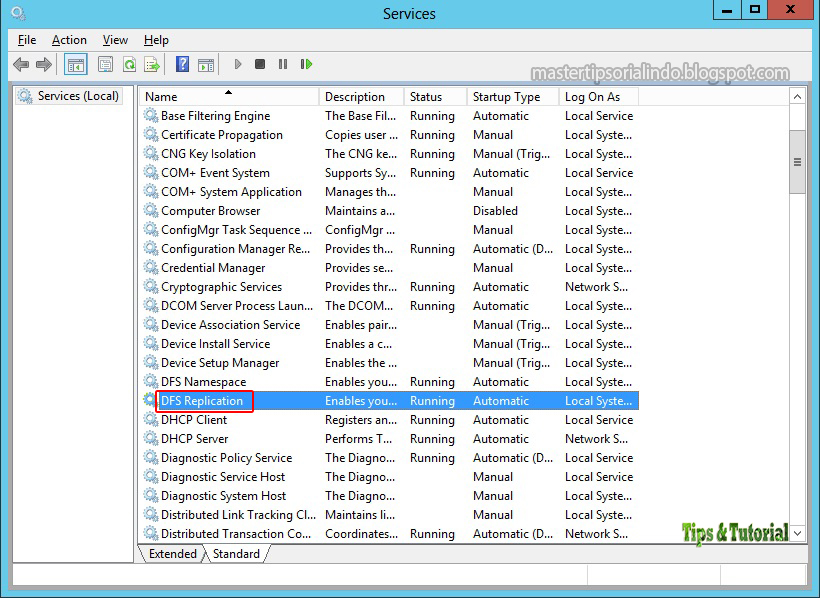
Task: Pause the service using the pause icon
Action: (283, 64)
